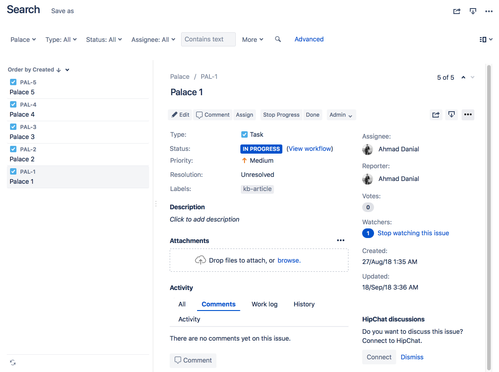The image size is (499, 372).
Task: Click the watchers count badge
Action: tap(368, 233)
